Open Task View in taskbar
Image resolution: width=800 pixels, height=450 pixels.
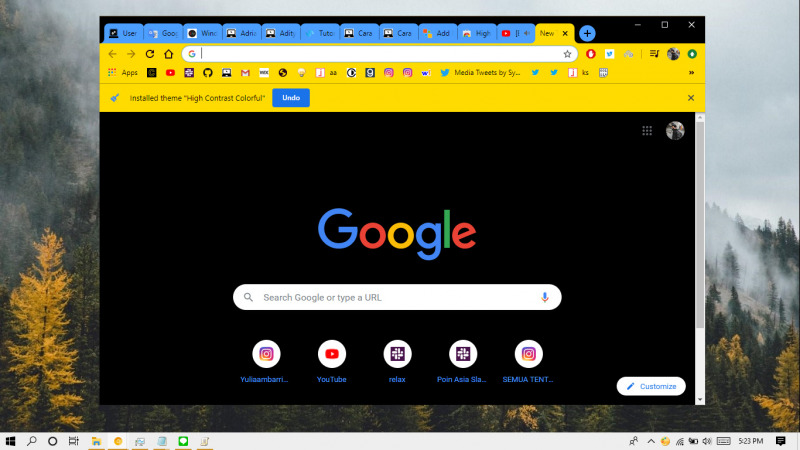74,441
